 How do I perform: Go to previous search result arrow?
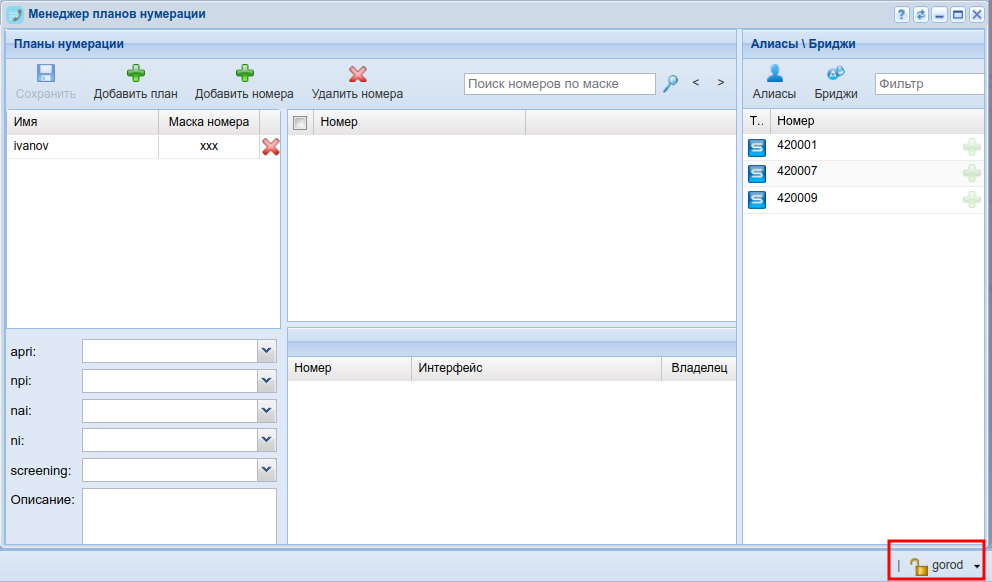pos(695,82)
